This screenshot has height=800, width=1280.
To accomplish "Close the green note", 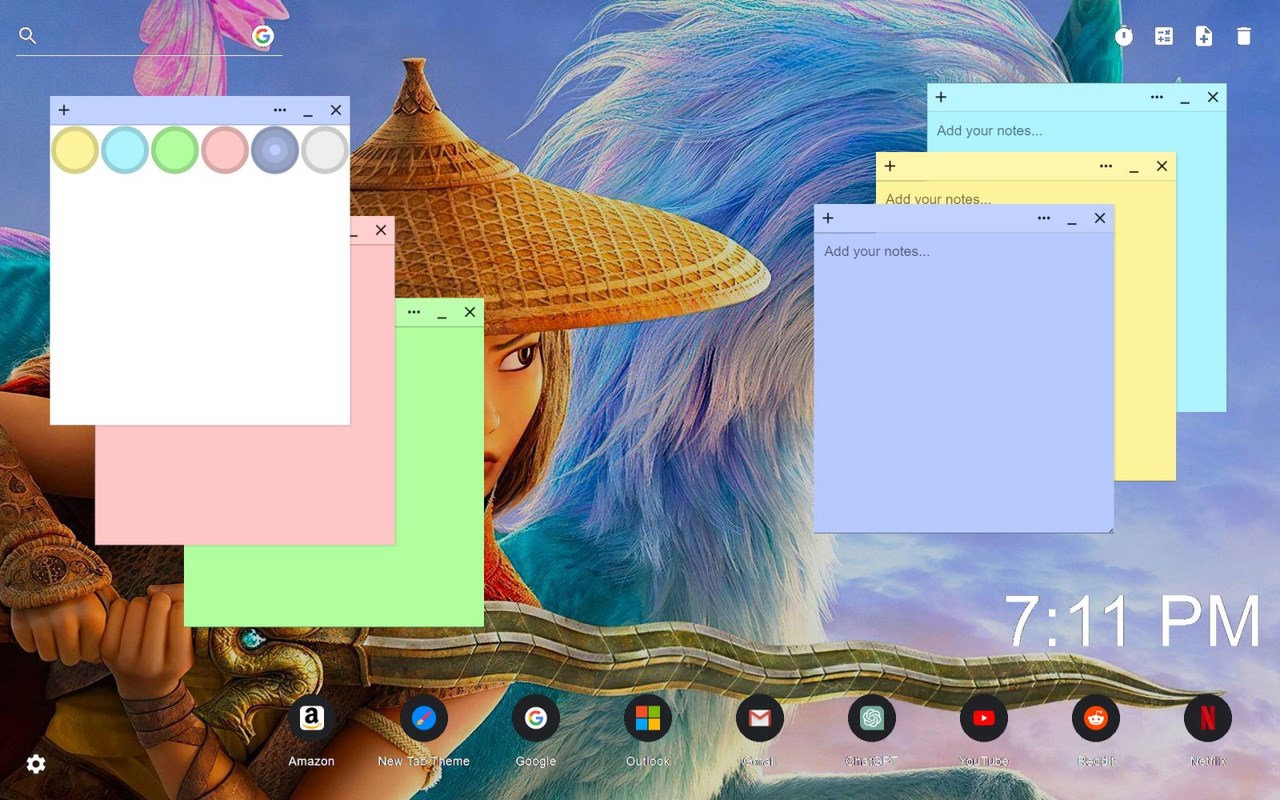I will (470, 312).
